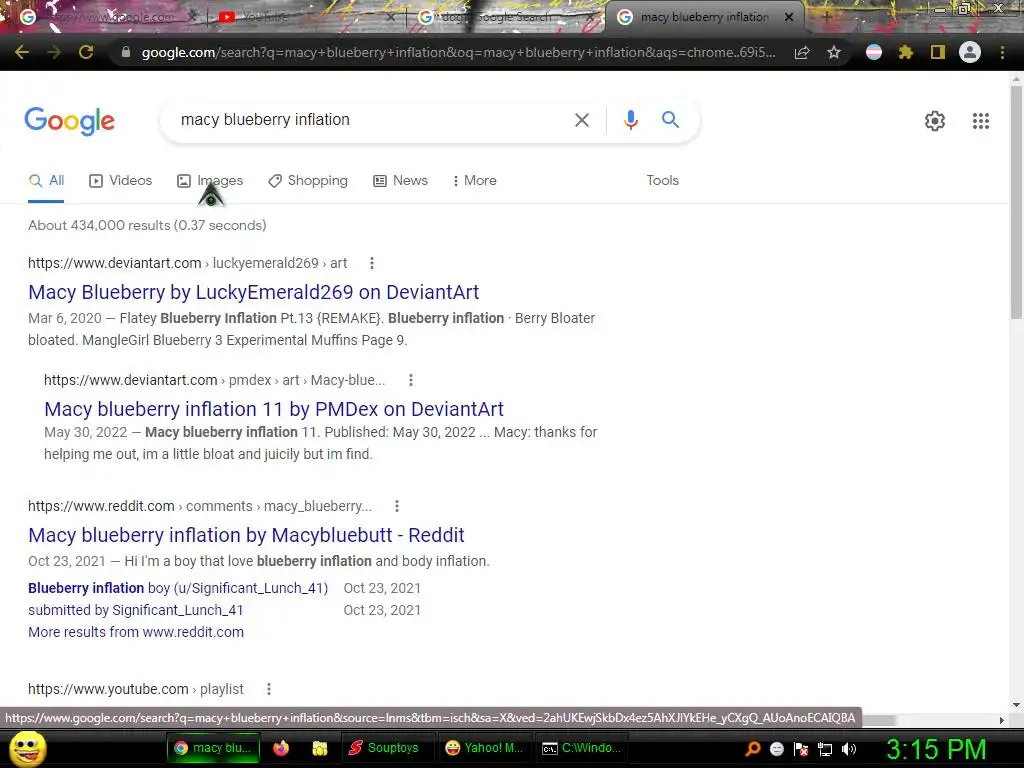Open the network tray icon
1024x768 pixels.
coord(825,749)
